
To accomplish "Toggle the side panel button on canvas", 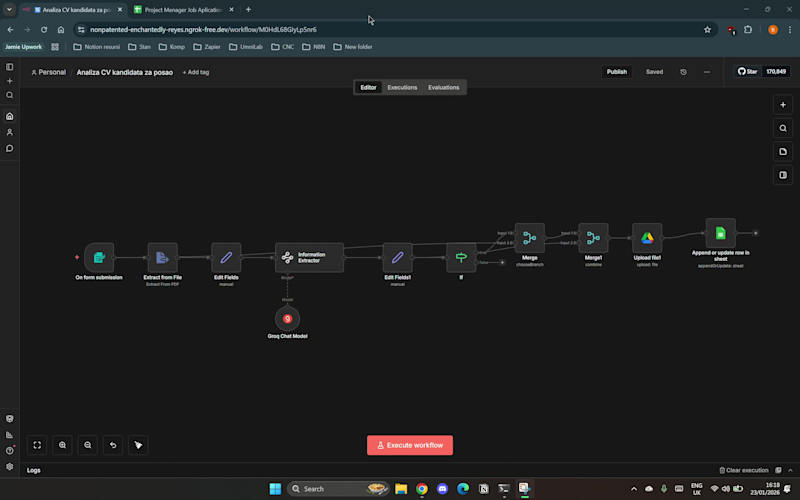I will click(783, 175).
